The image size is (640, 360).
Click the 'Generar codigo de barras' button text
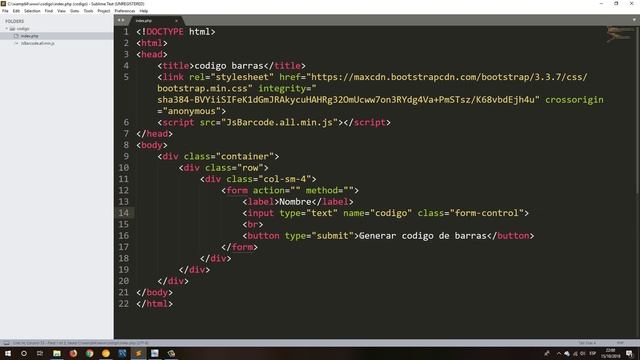(x=422, y=236)
